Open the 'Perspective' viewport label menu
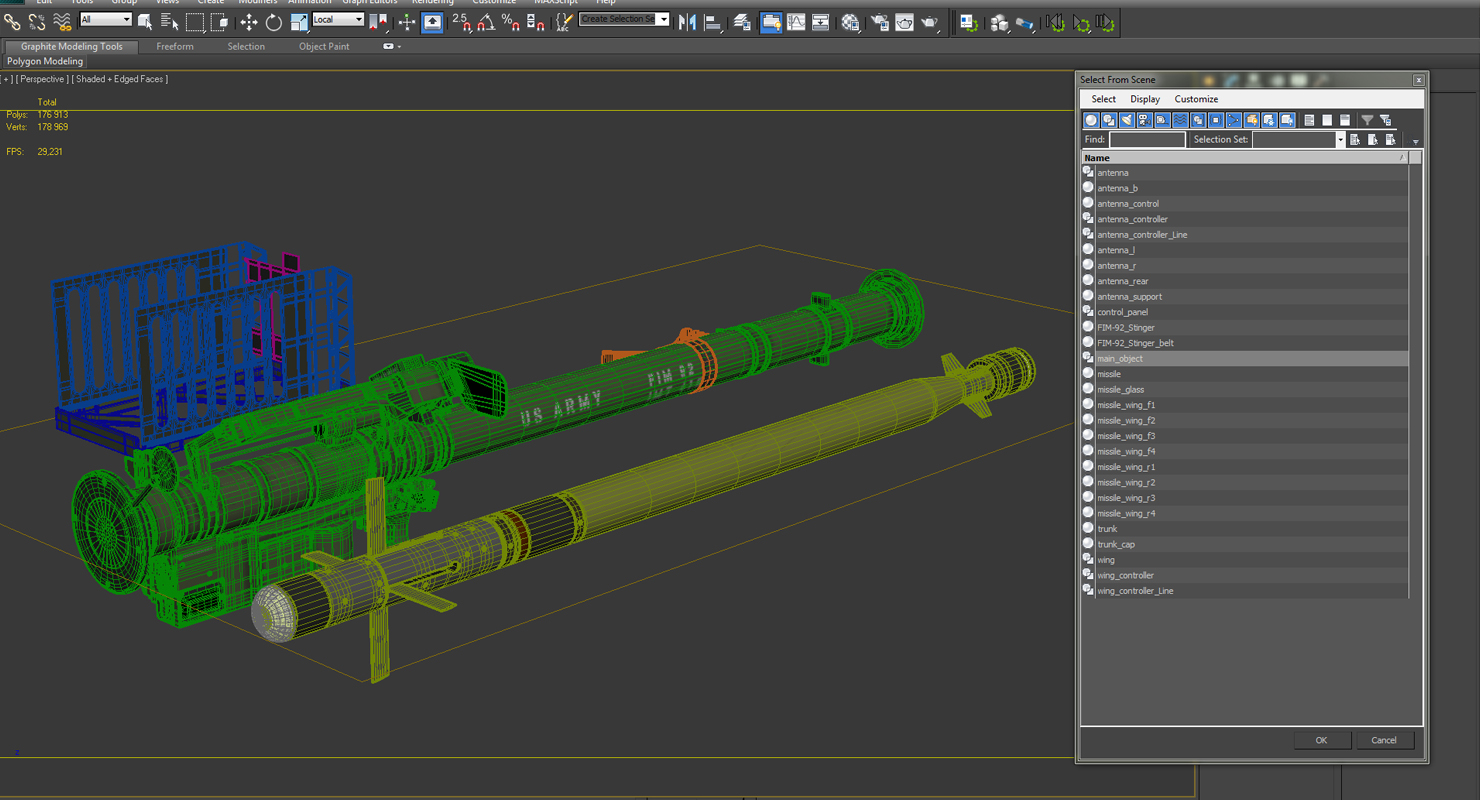Screen dimensions: 1480x800 43,79
